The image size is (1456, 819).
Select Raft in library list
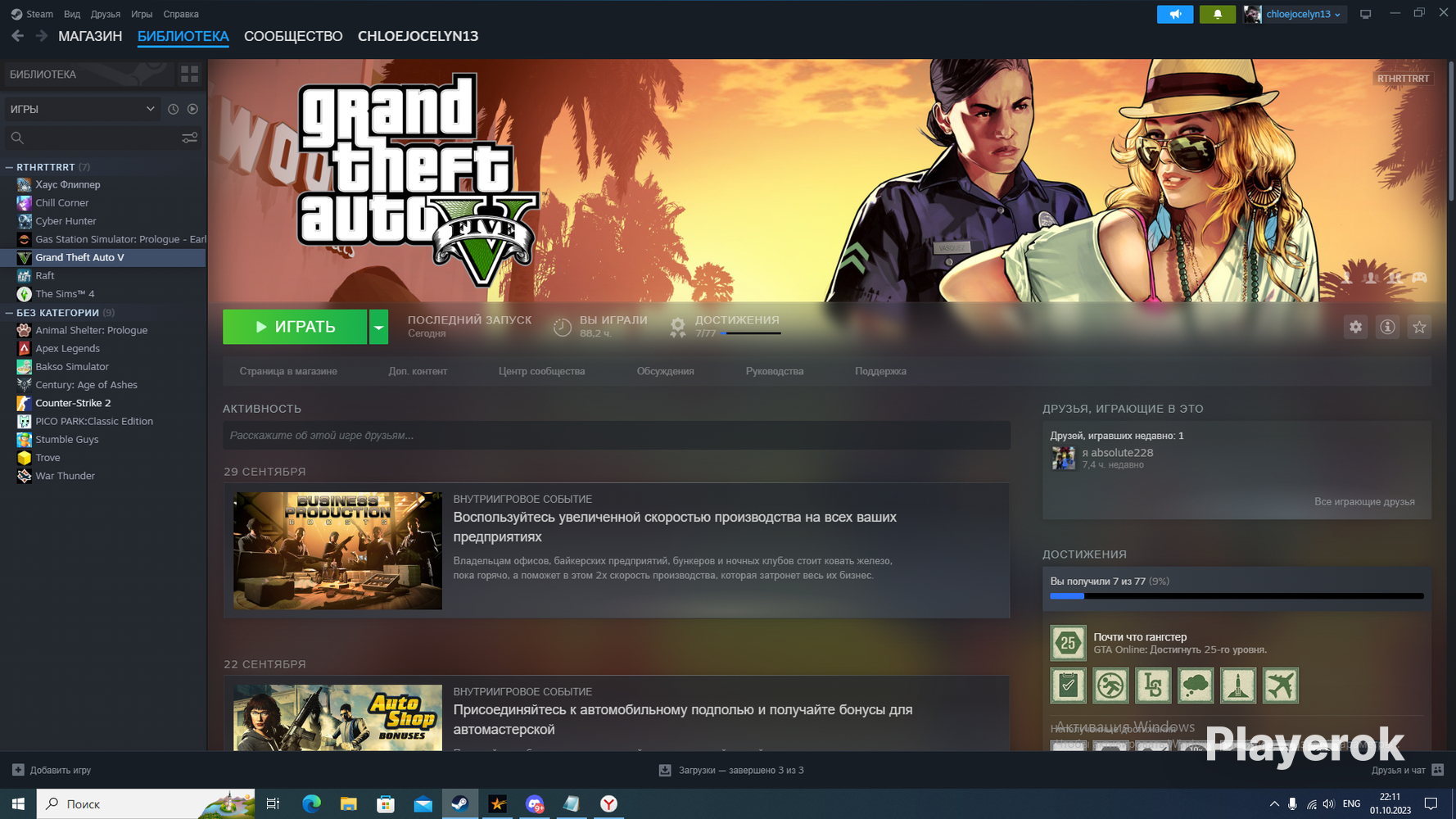pos(103,276)
